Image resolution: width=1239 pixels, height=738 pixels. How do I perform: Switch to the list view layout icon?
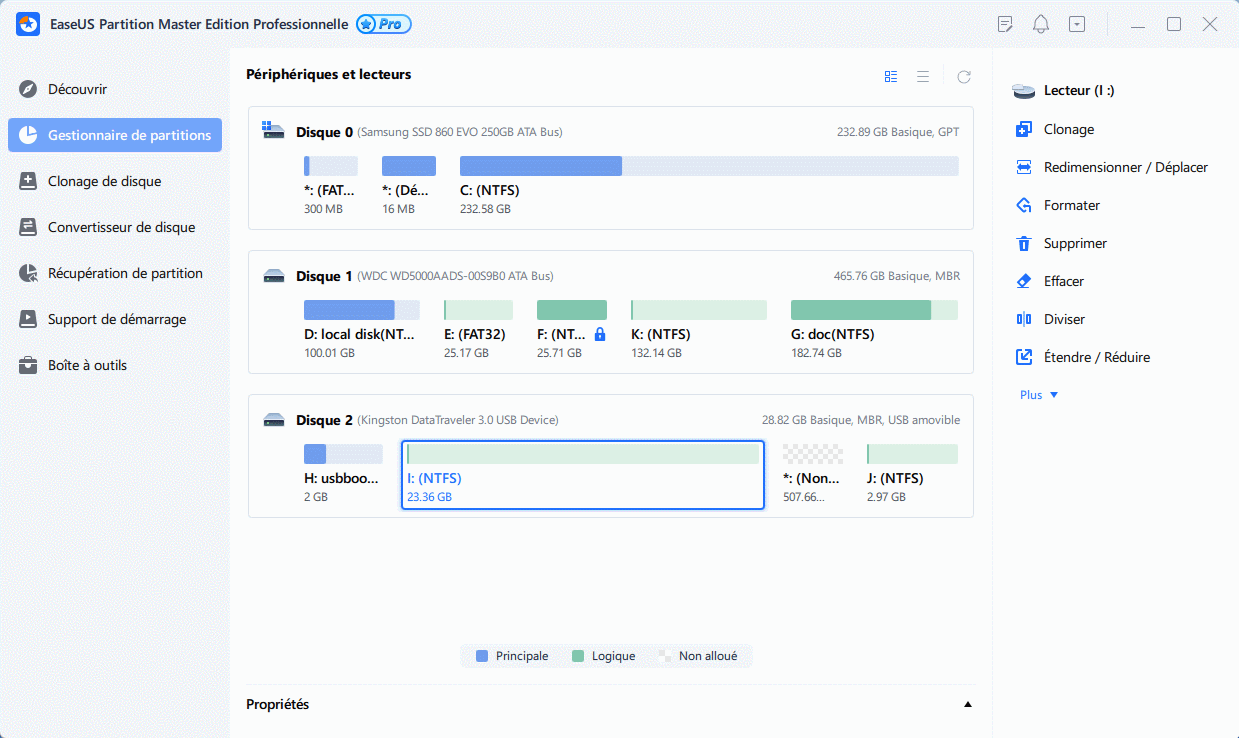(923, 76)
